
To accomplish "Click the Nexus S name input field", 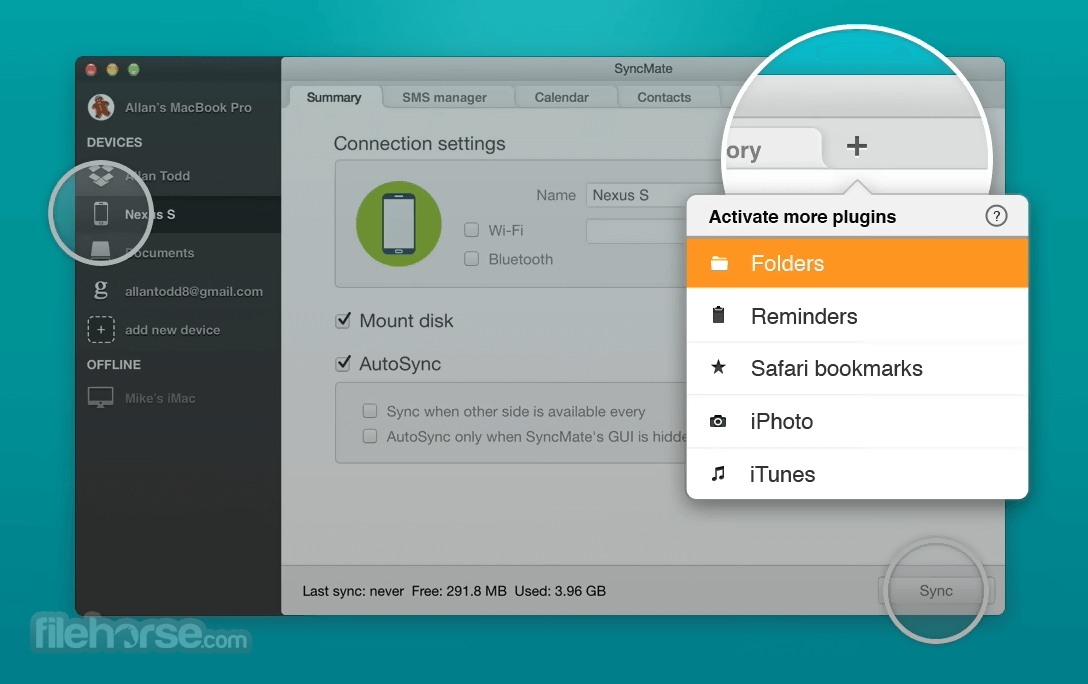I will pos(638,195).
